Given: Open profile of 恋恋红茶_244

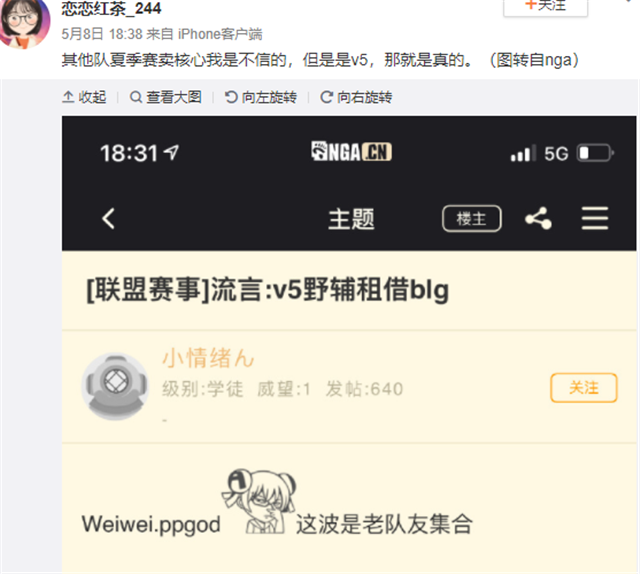Looking at the screenshot, I should (x=111, y=8).
